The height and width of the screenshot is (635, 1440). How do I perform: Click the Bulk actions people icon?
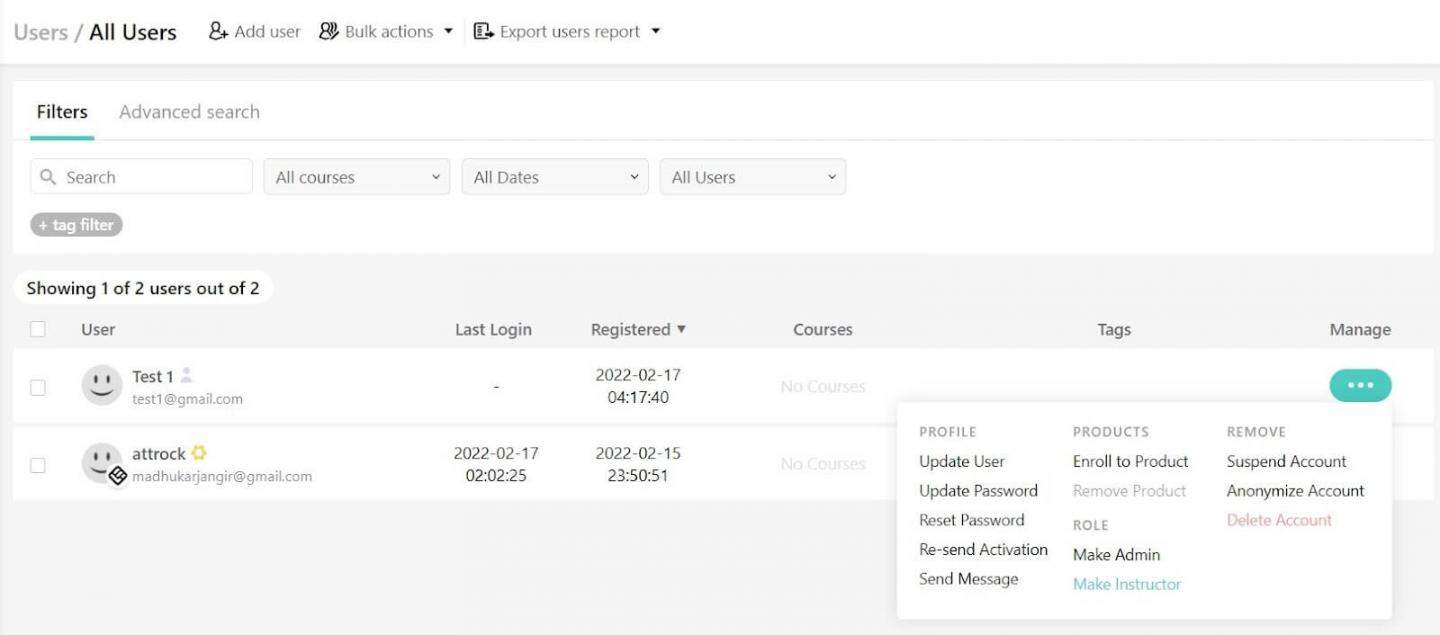coord(329,31)
